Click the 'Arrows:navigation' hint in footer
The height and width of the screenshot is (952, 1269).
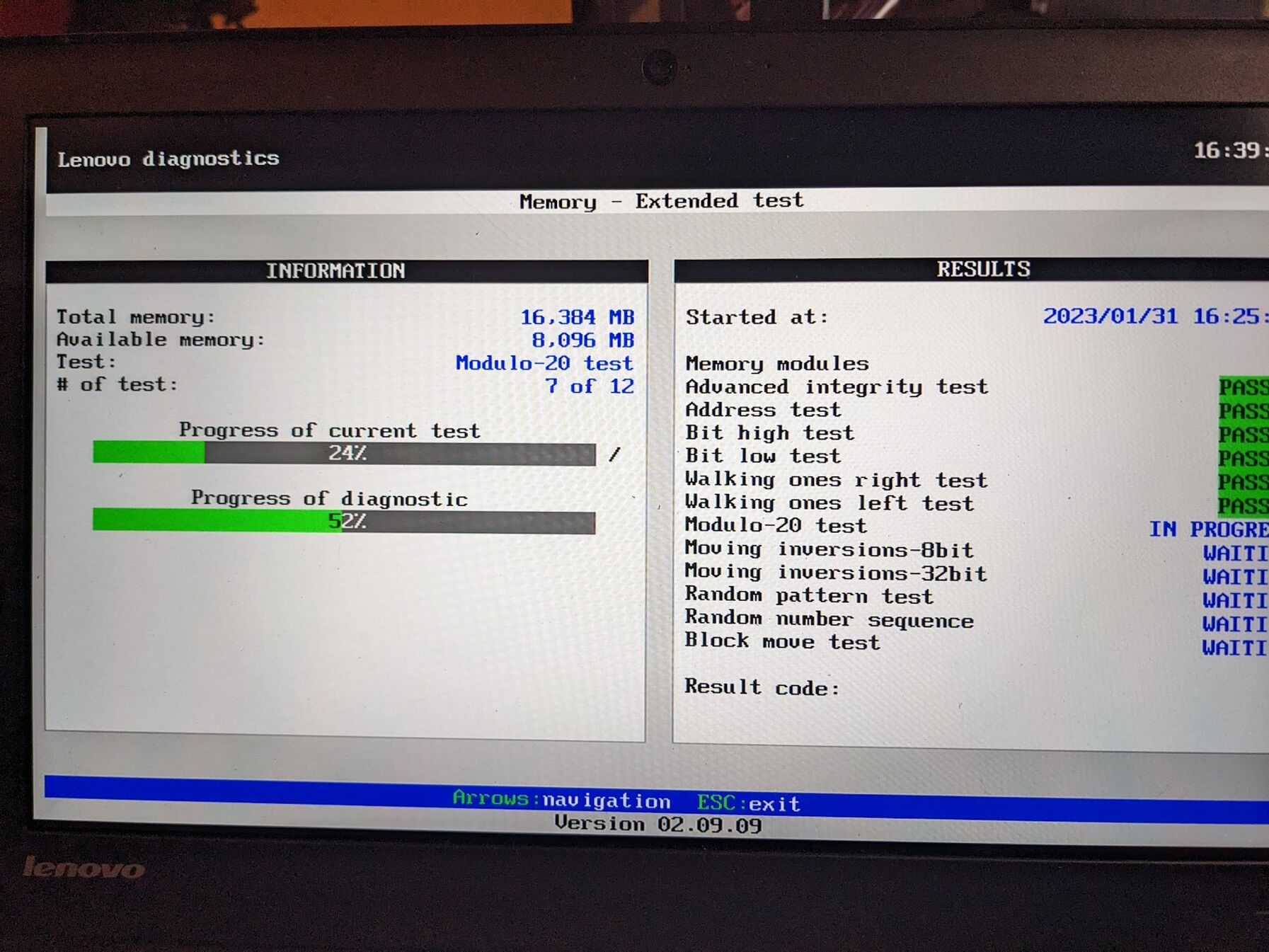[x=561, y=800]
